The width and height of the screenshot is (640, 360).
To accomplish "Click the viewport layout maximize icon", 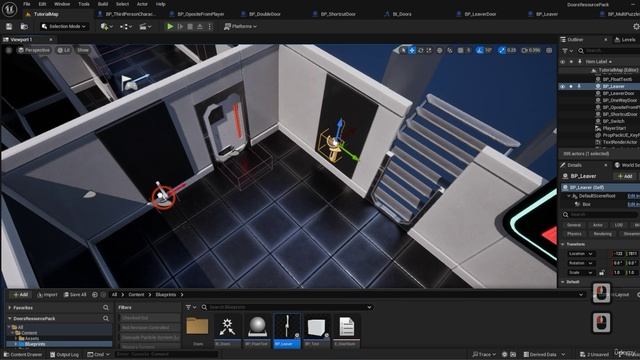I will (x=549, y=50).
